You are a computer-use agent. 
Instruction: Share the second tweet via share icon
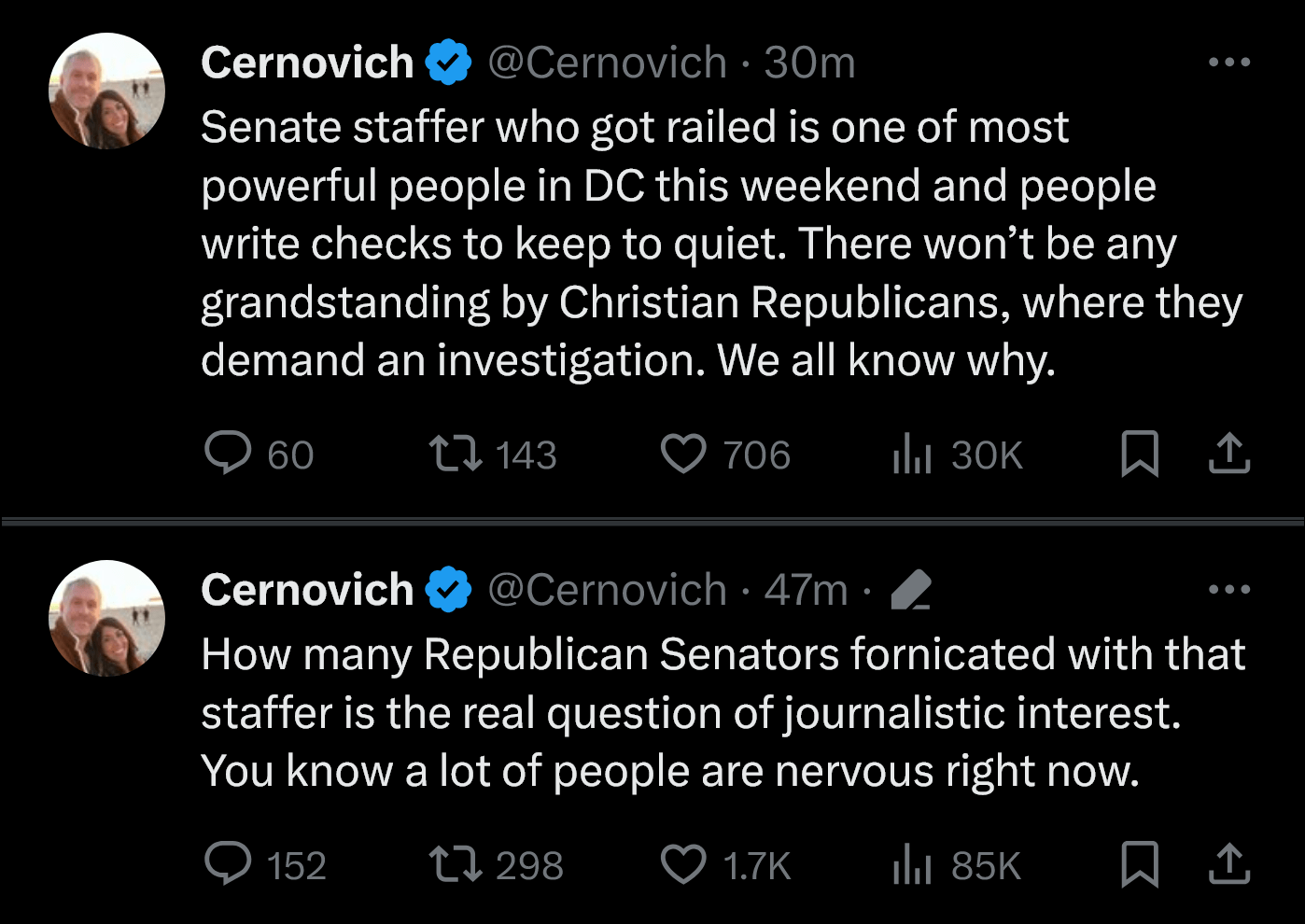[1229, 864]
